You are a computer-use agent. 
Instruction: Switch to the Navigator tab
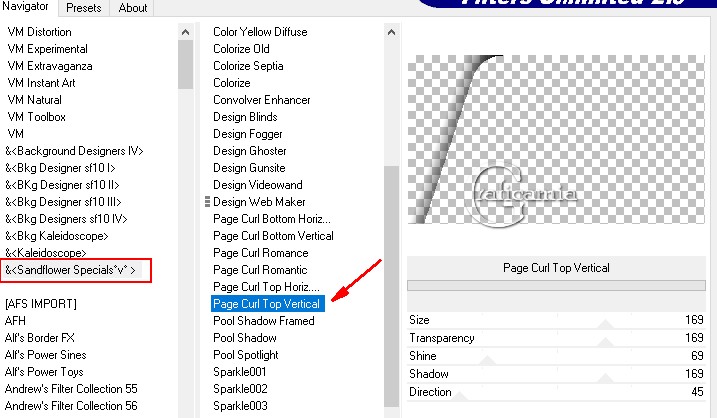(x=26, y=7)
